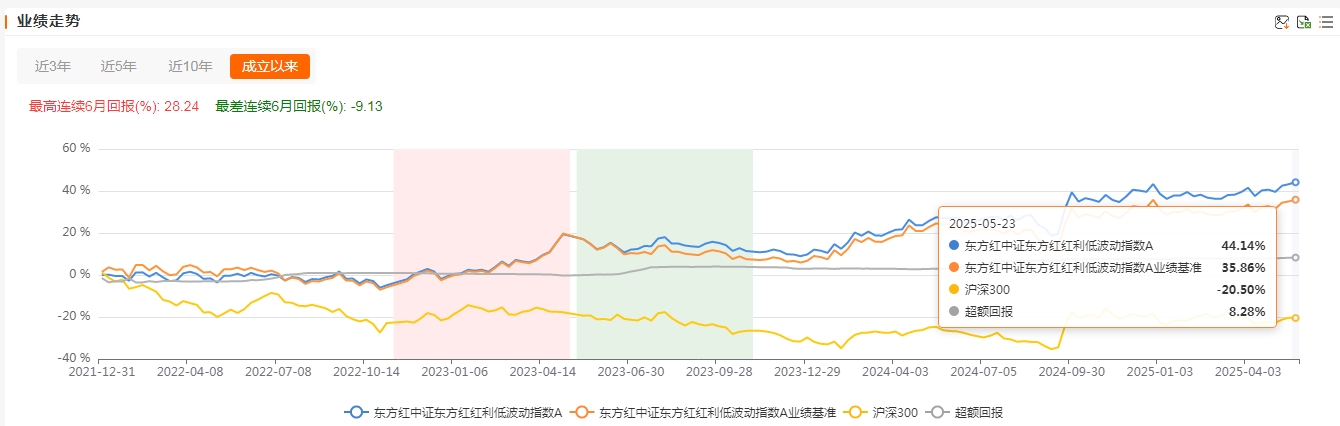Select the 近3年 time range tab
The image size is (1340, 426).
click(x=53, y=67)
